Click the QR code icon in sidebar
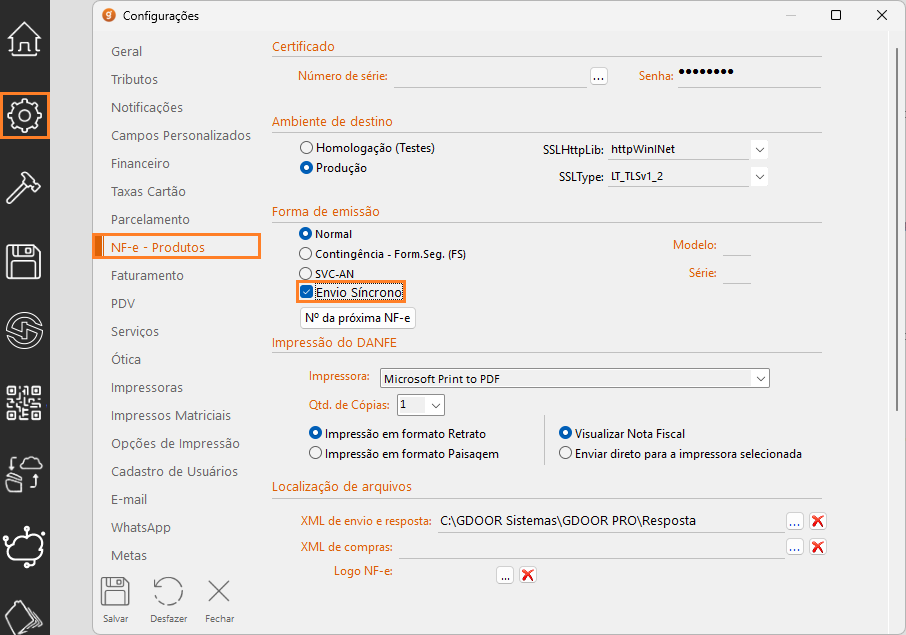 pos(24,402)
